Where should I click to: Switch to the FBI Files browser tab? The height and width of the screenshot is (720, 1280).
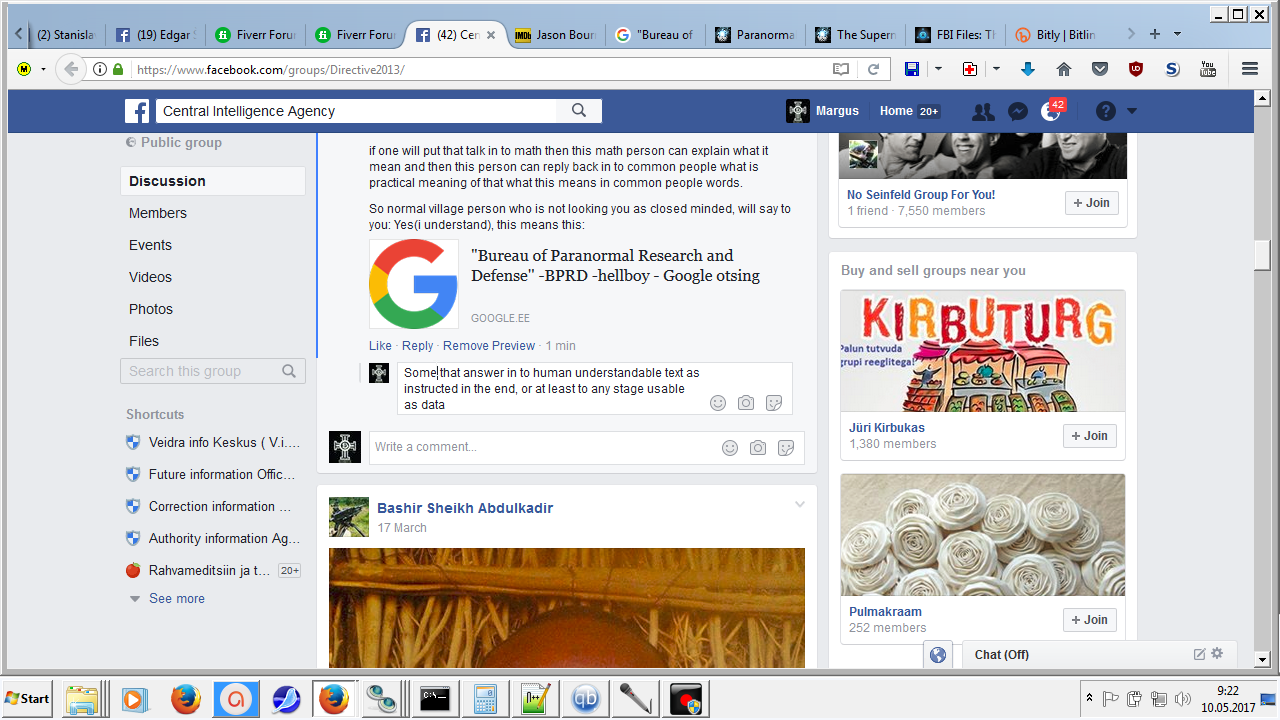(x=955, y=35)
